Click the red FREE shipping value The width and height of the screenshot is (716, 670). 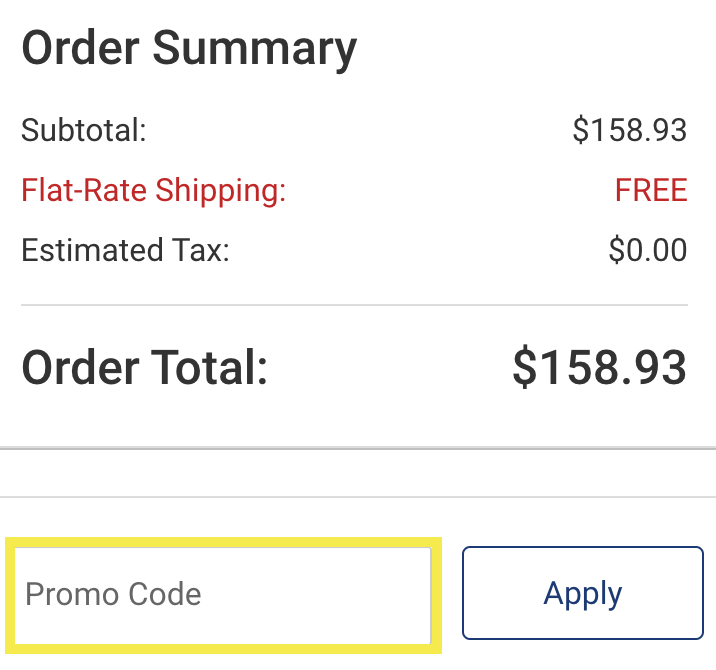651,190
